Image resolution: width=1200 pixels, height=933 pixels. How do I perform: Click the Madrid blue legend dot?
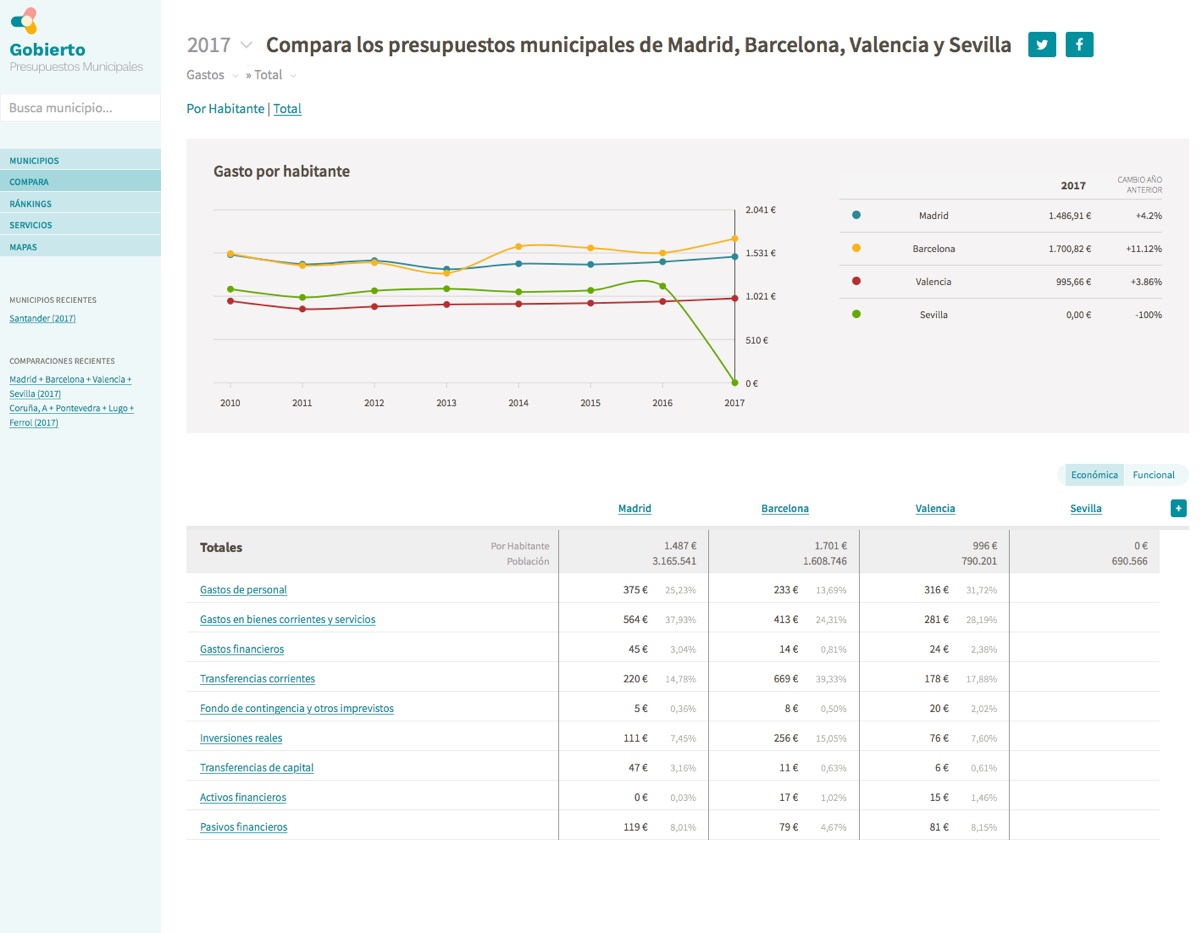coord(856,215)
